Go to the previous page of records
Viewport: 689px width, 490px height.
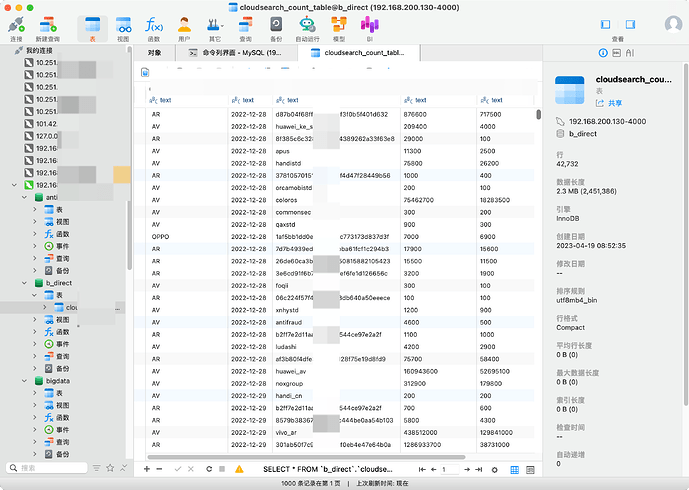tap(433, 470)
